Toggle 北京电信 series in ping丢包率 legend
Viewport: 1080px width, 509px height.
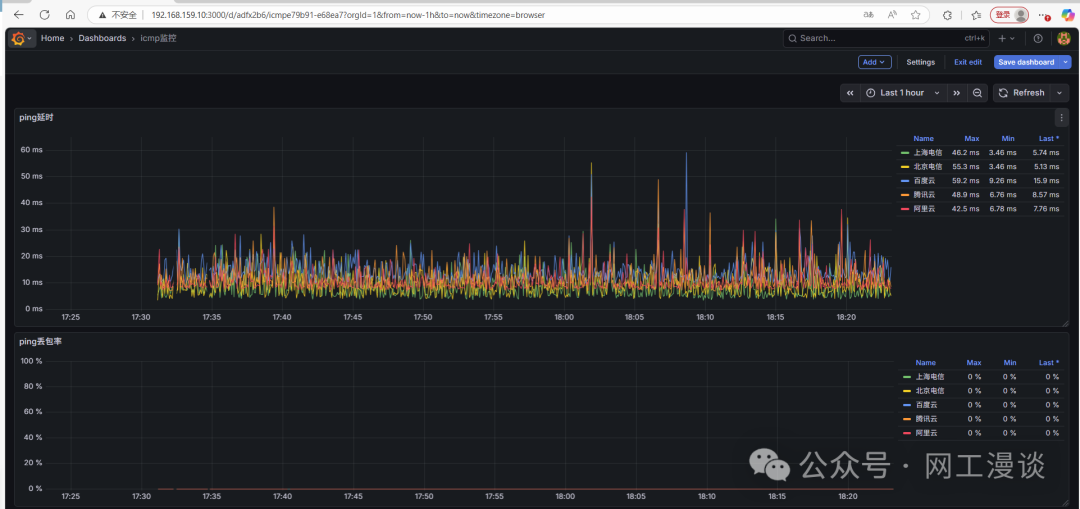pos(930,391)
